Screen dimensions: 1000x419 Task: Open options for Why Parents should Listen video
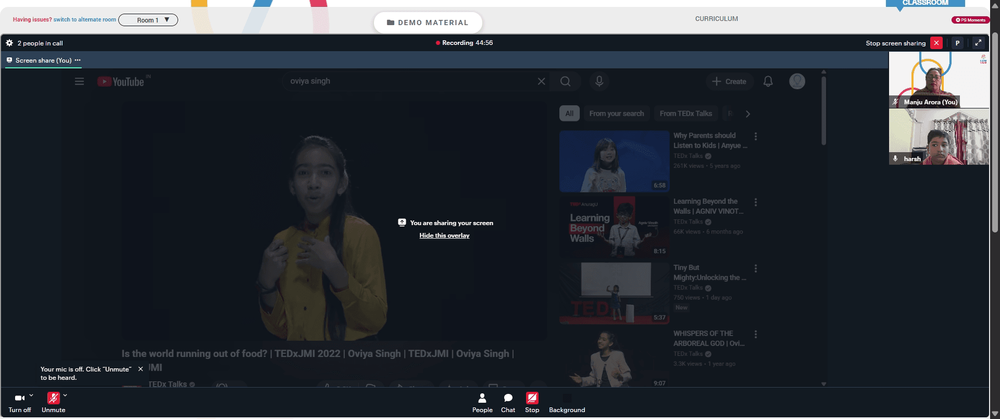click(x=756, y=136)
